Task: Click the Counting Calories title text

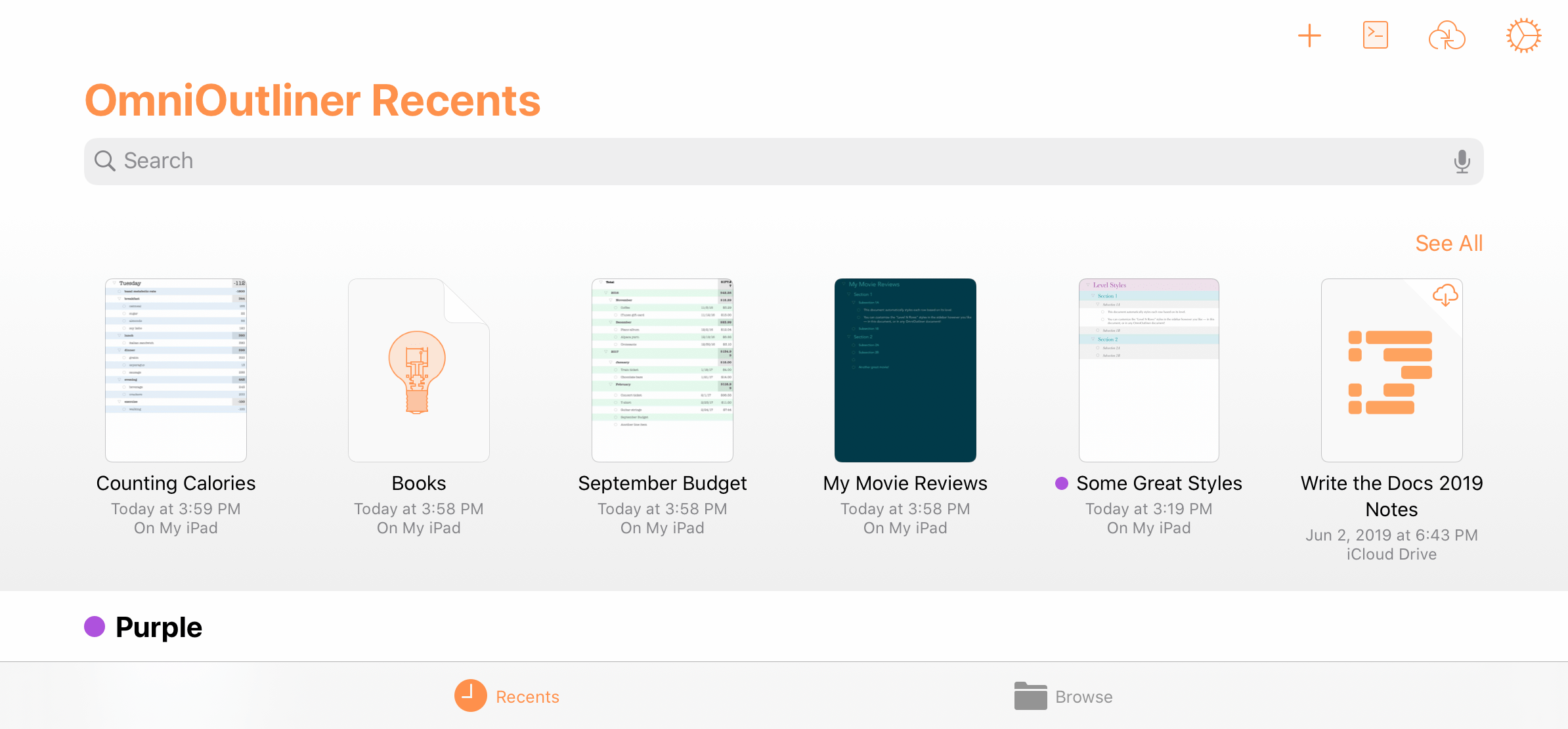Action: click(176, 483)
